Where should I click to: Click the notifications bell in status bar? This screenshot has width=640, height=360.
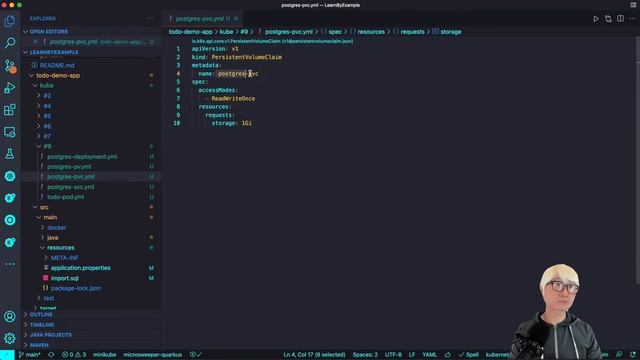tap(633, 355)
